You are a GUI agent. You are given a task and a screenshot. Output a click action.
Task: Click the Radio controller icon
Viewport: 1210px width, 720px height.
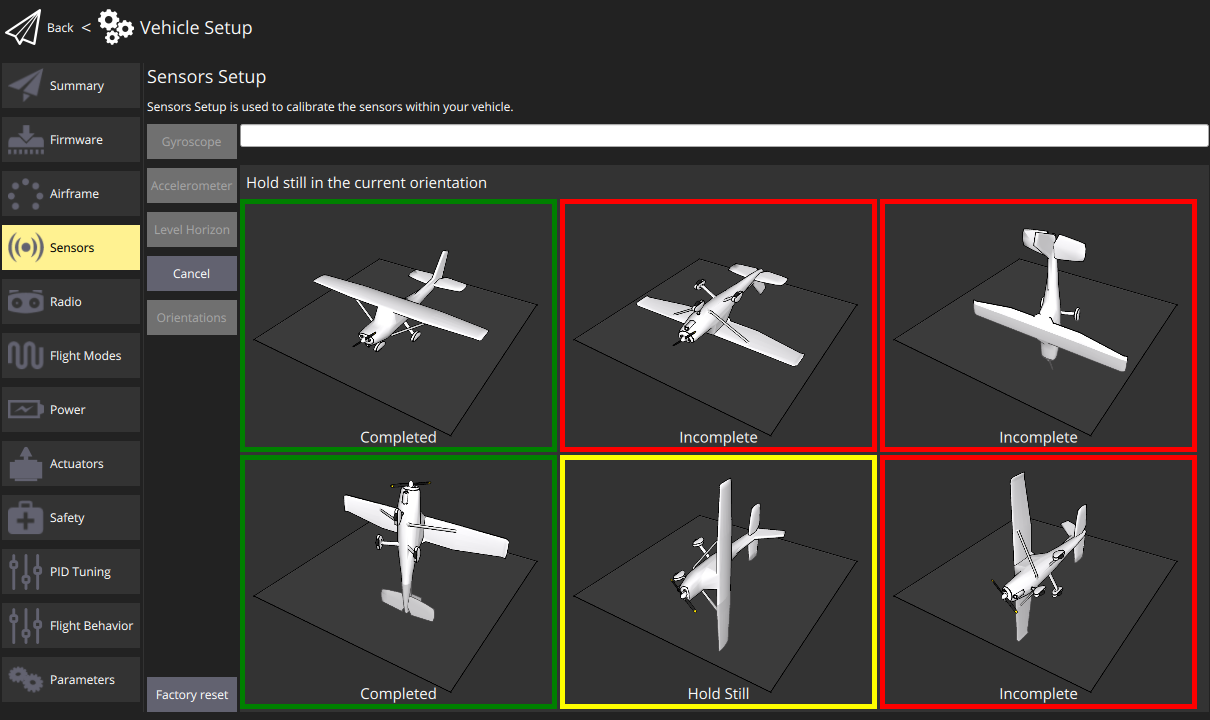click(x=25, y=302)
